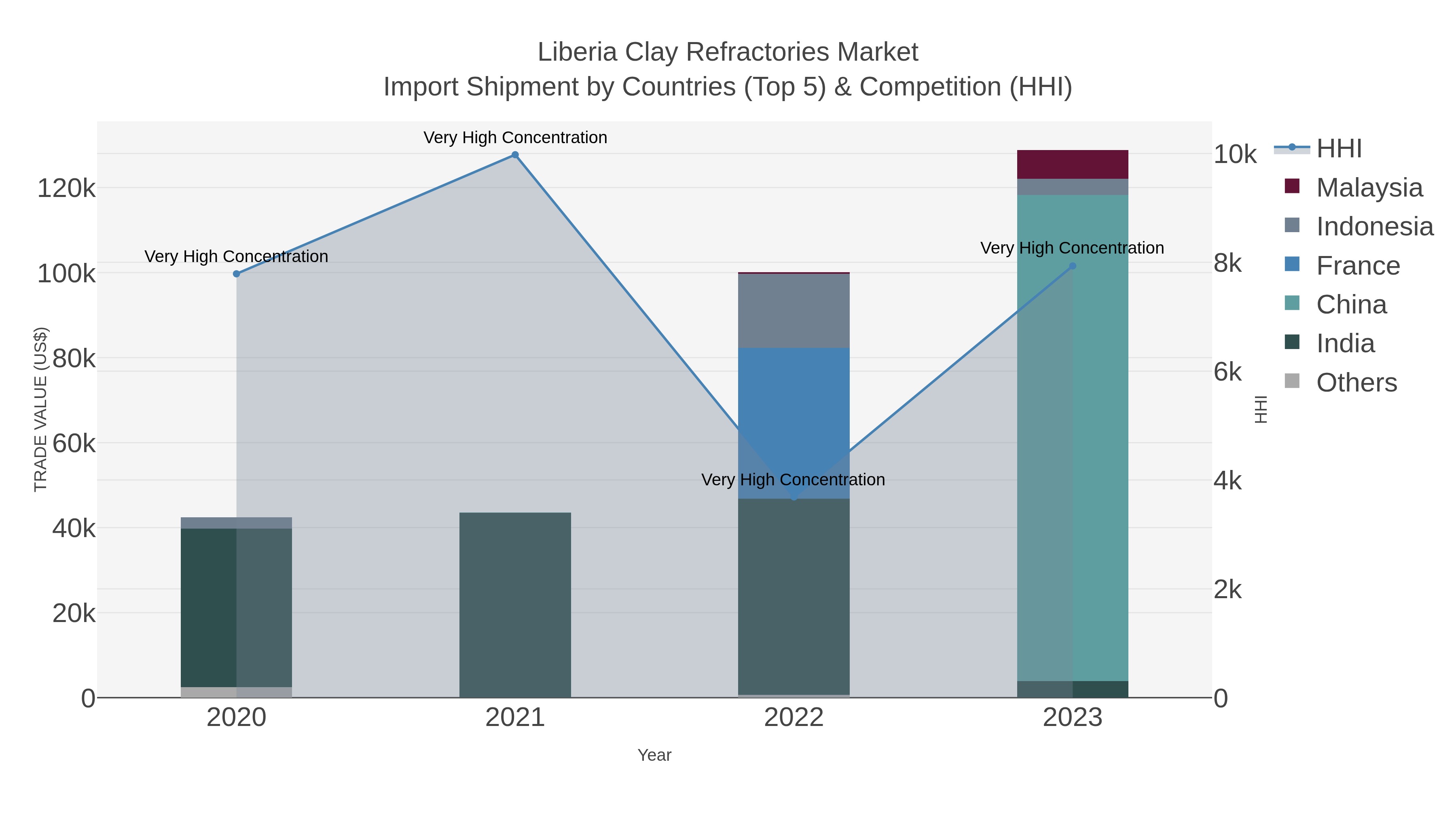This screenshot has width=1456, height=819.
Task: Toggle the Others legend entry
Action: coord(1341,382)
